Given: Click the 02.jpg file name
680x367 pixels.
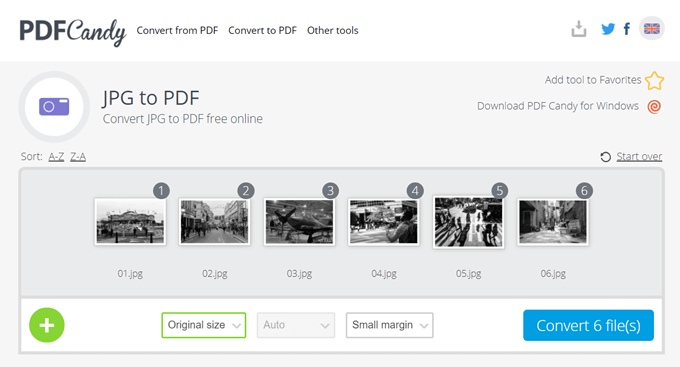Looking at the screenshot, I should [215, 274].
